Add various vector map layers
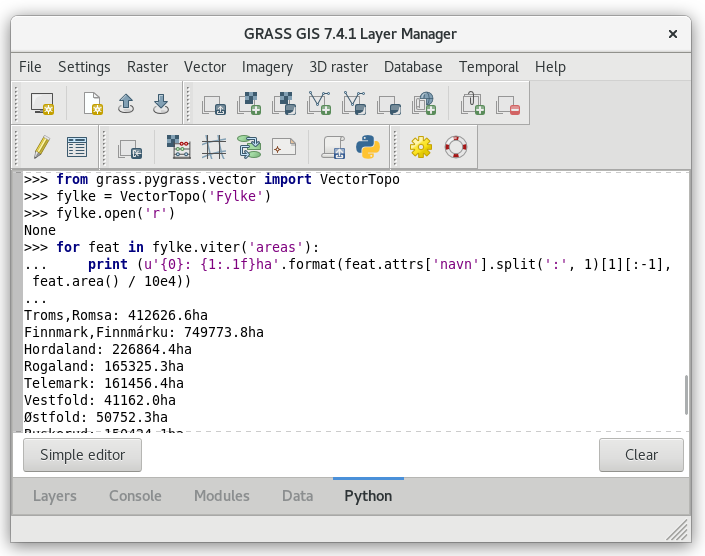 coord(354,103)
